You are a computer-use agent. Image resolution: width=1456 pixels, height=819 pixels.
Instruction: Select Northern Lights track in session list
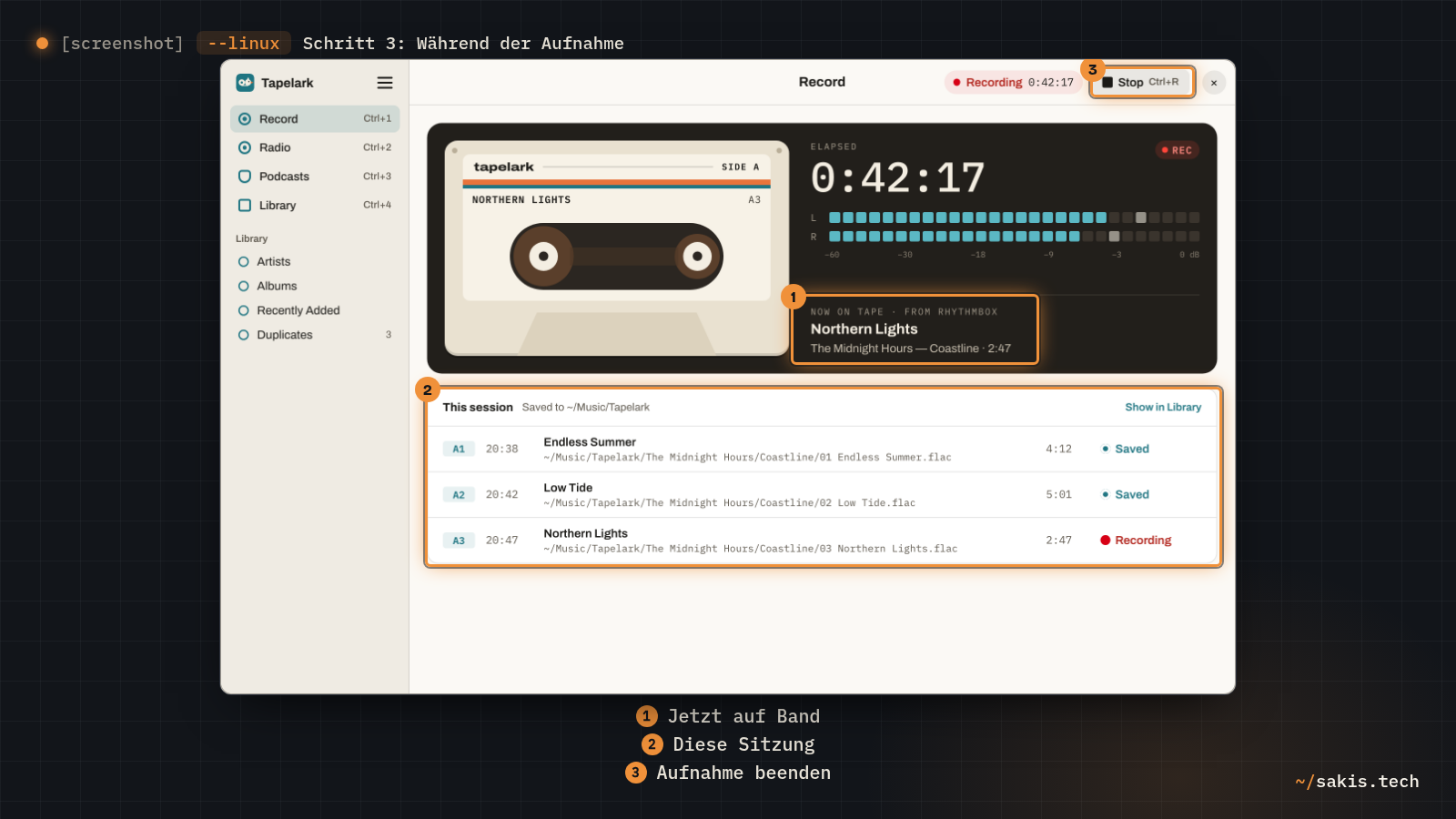tap(823, 541)
